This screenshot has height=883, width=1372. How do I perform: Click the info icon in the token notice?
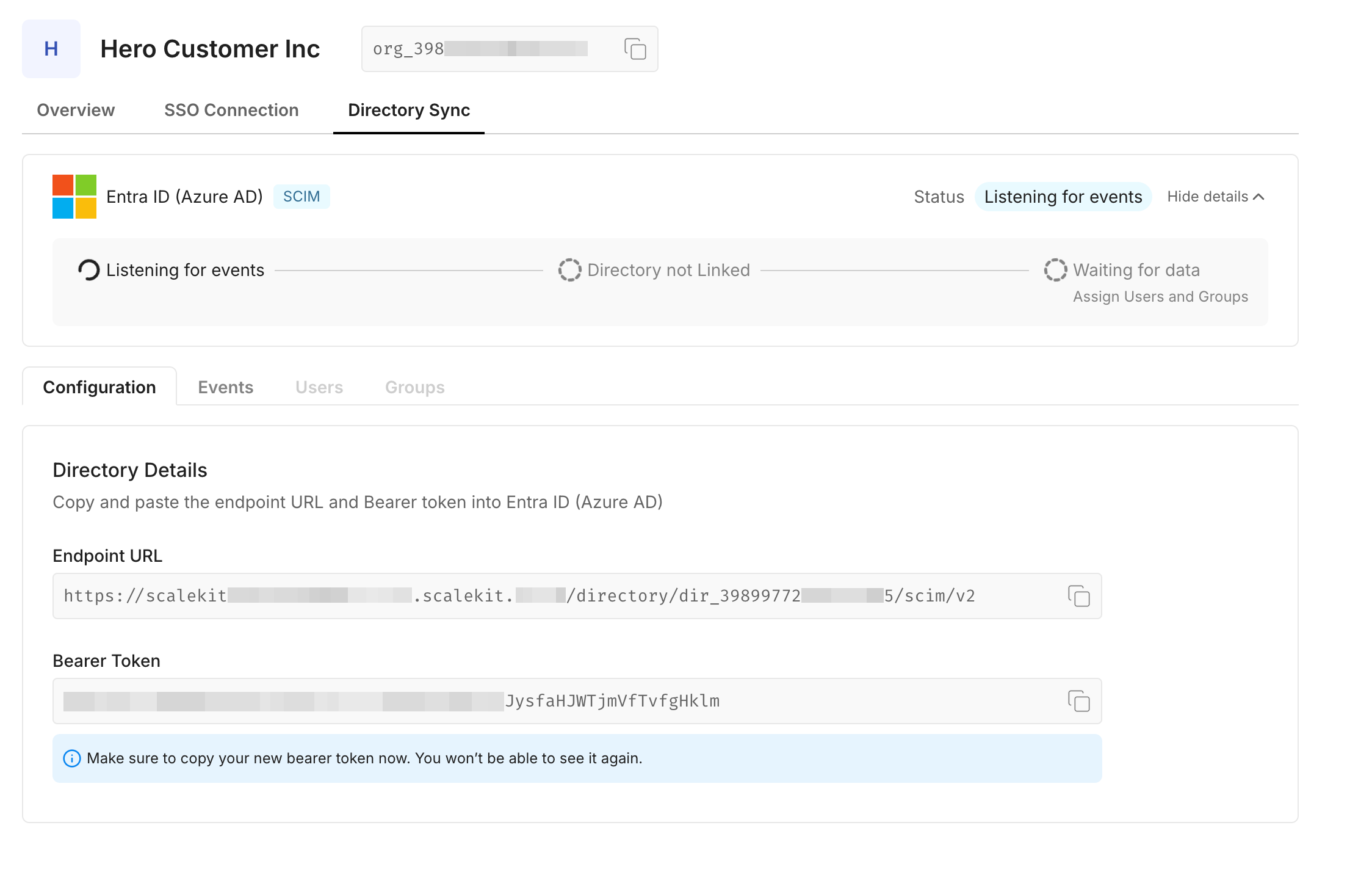[73, 758]
